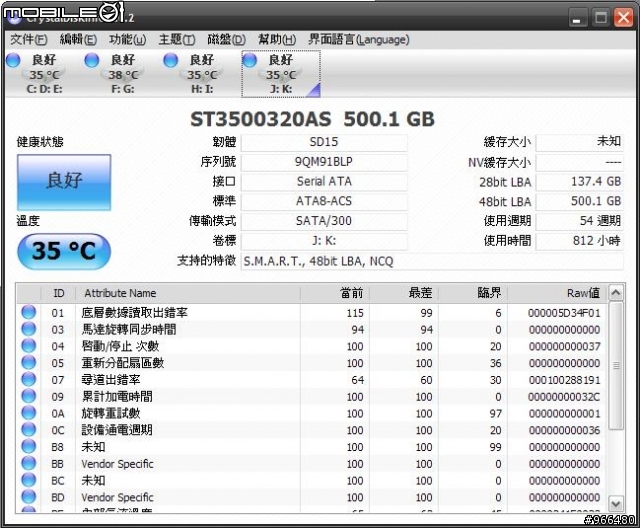Viewport: 640px width, 528px height.
Task: Open the 文件(F) menu
Action: (29, 40)
